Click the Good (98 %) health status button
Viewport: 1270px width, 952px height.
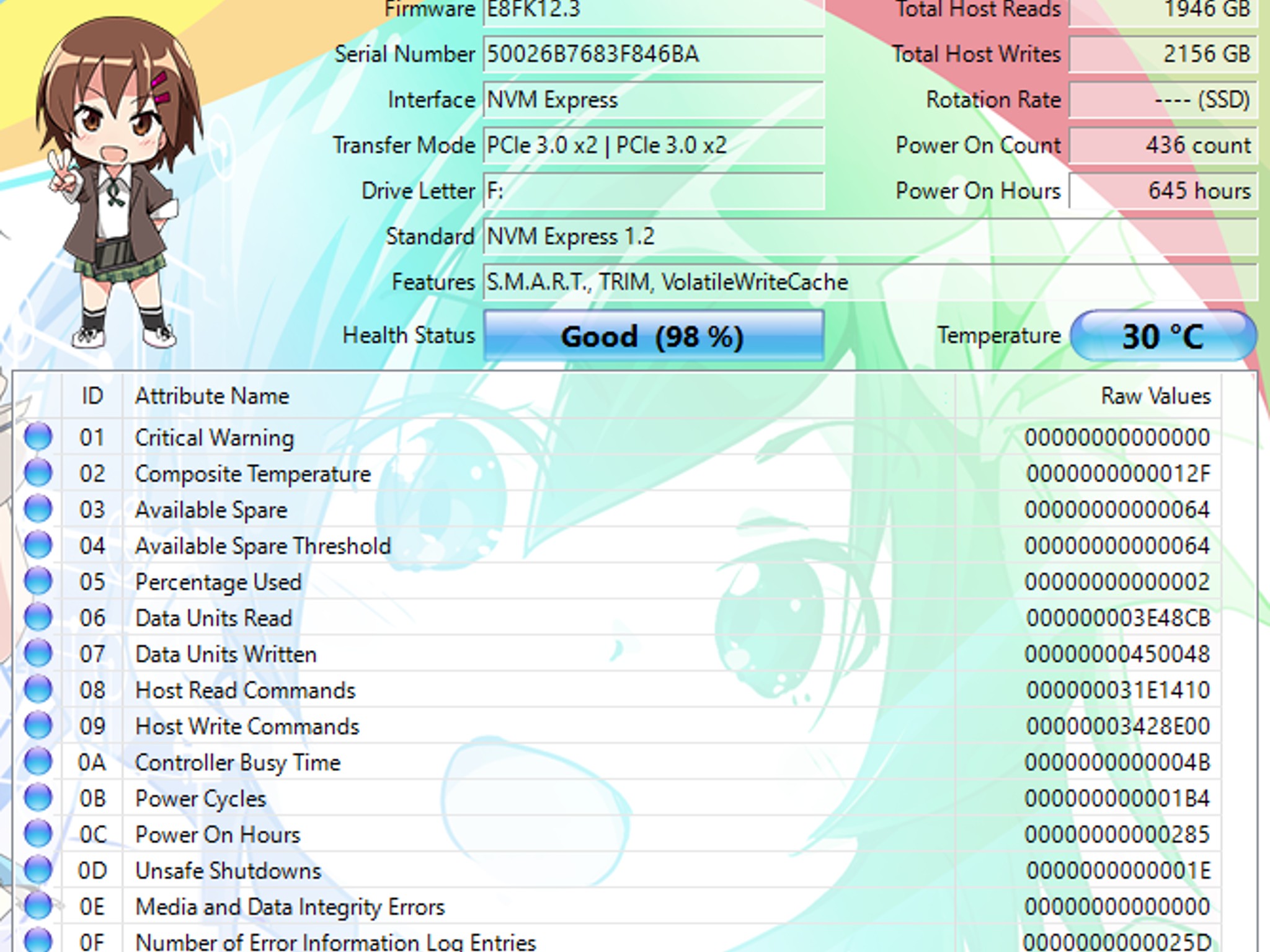coord(653,336)
